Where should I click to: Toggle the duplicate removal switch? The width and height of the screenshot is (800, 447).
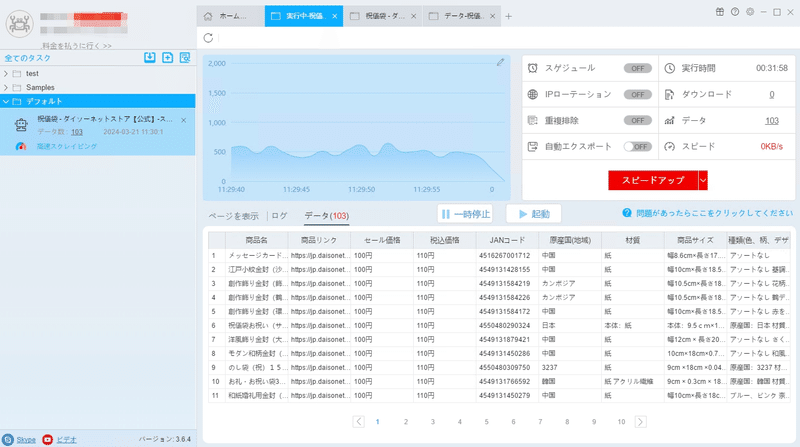pyautogui.click(x=638, y=120)
